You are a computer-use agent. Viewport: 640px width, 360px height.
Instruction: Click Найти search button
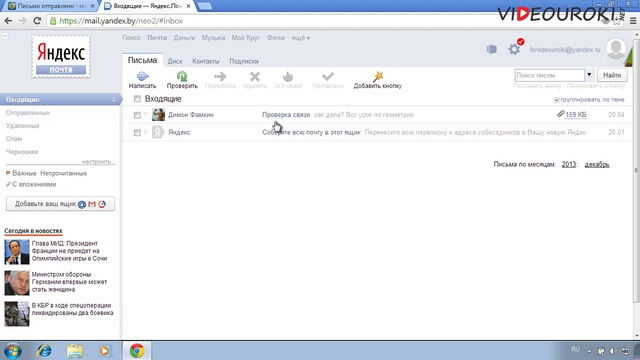[612, 75]
